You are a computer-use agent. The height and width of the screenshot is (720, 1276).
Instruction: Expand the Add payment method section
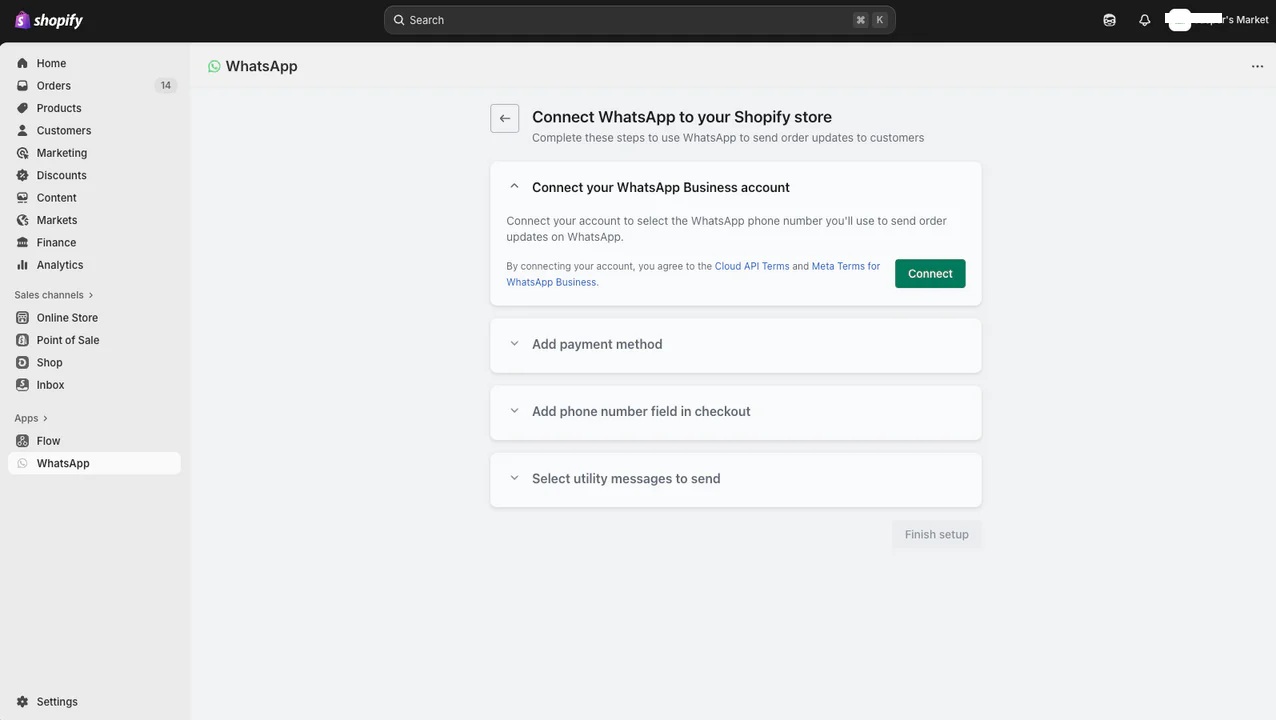coord(514,344)
